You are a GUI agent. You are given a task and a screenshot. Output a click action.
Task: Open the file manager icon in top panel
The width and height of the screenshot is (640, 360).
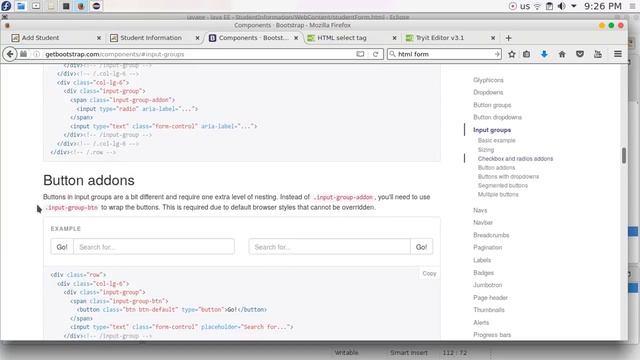click(21, 6)
